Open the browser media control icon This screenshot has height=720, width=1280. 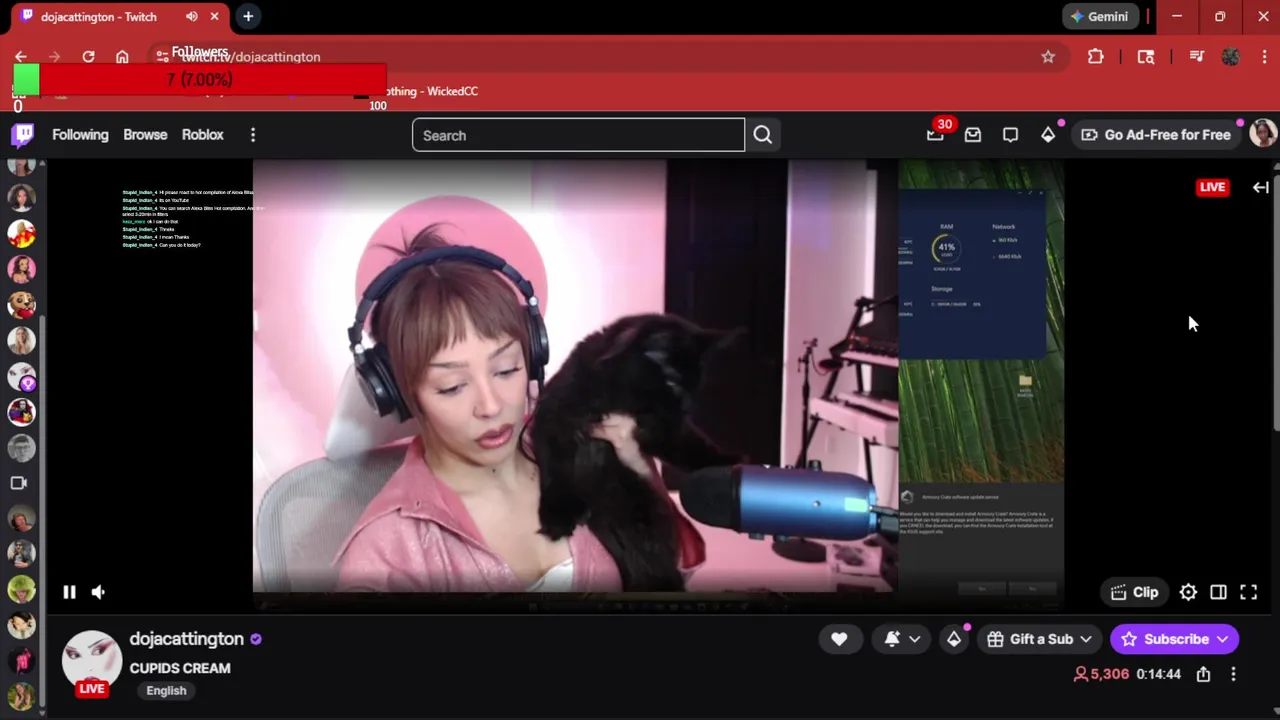[1197, 57]
